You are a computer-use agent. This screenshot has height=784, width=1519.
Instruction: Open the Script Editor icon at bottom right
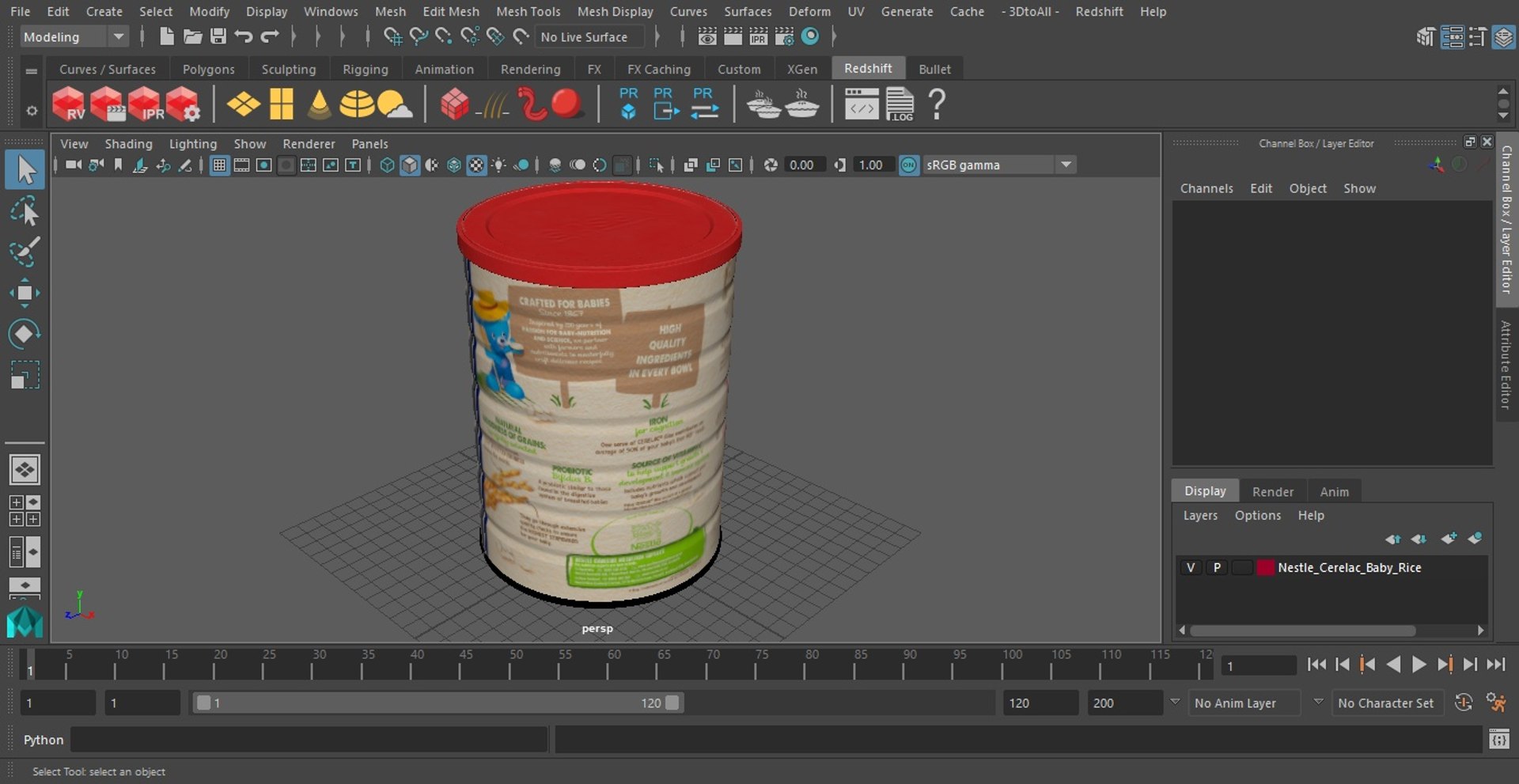1498,739
